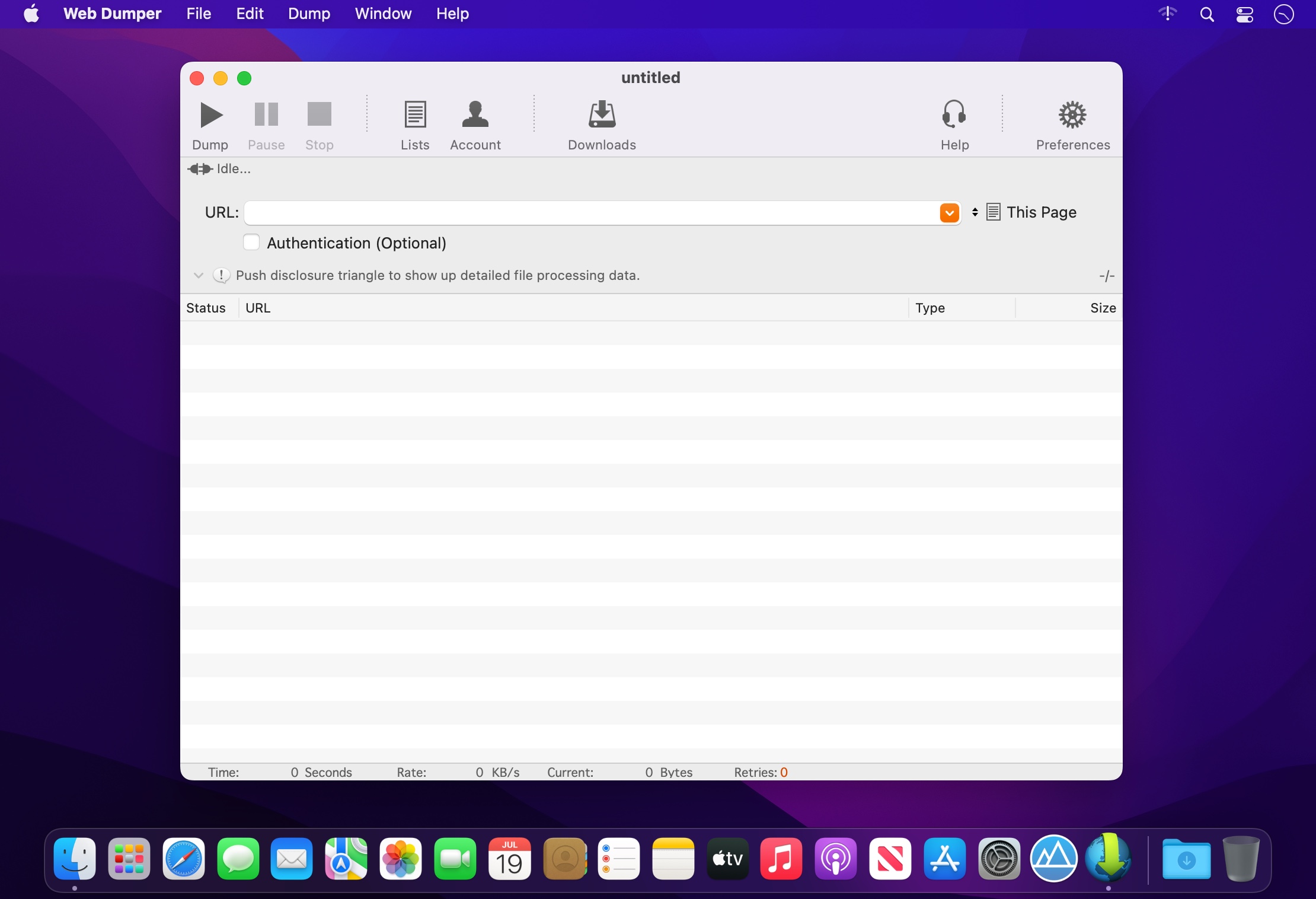Screen dimensions: 1316x899
Task: Open the Lists toolbar icon
Action: 414,115
